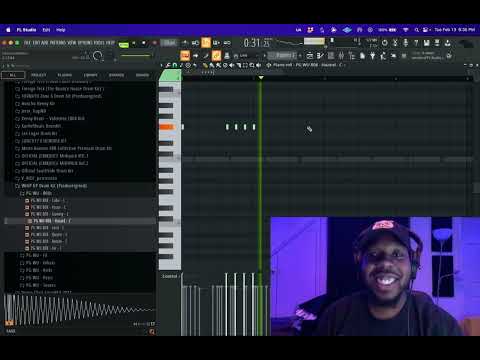Open the Apple menu
The width and height of the screenshot is (480, 360).
8,30
